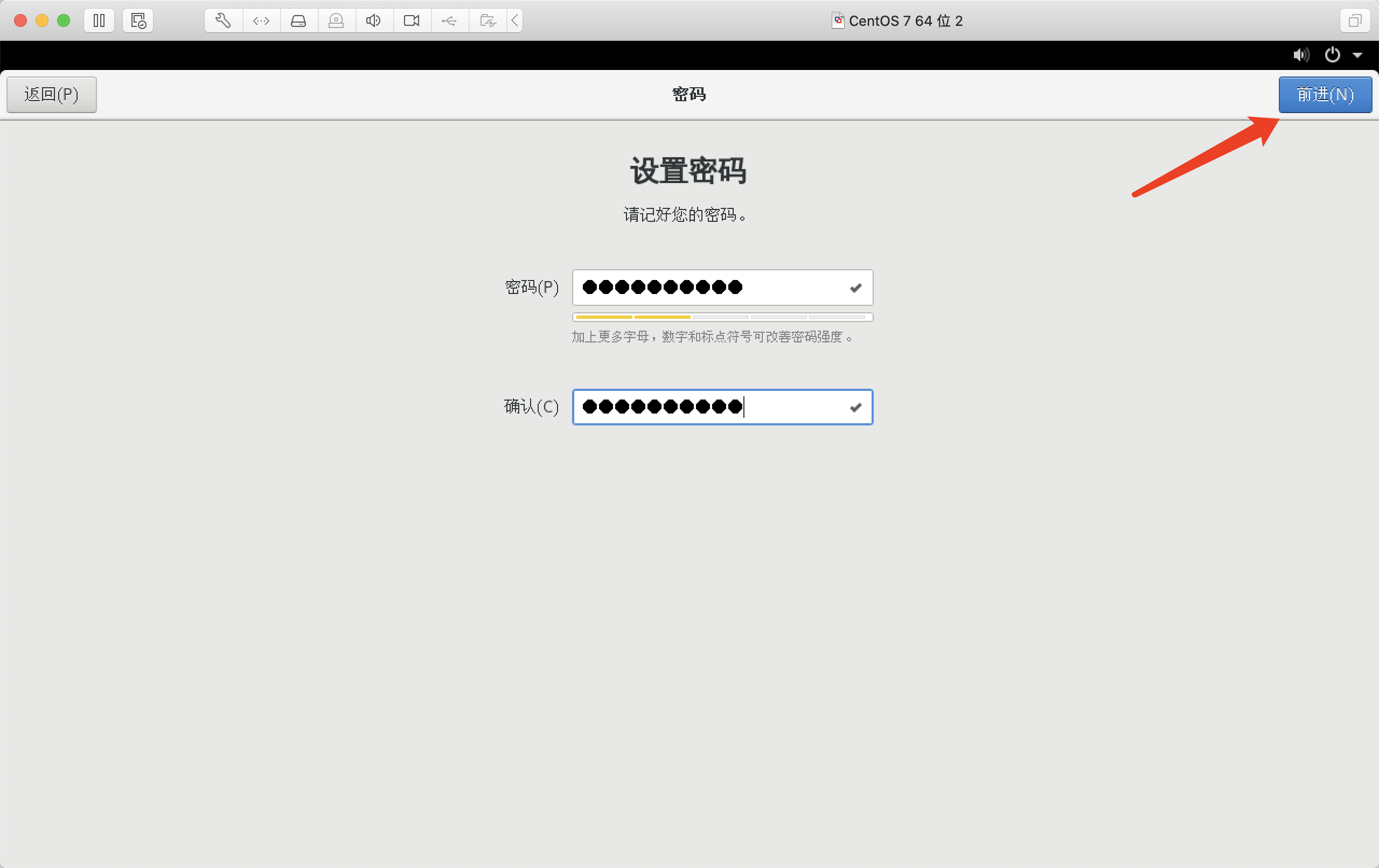Click the CD/DVD drive icon

[x=336, y=20]
